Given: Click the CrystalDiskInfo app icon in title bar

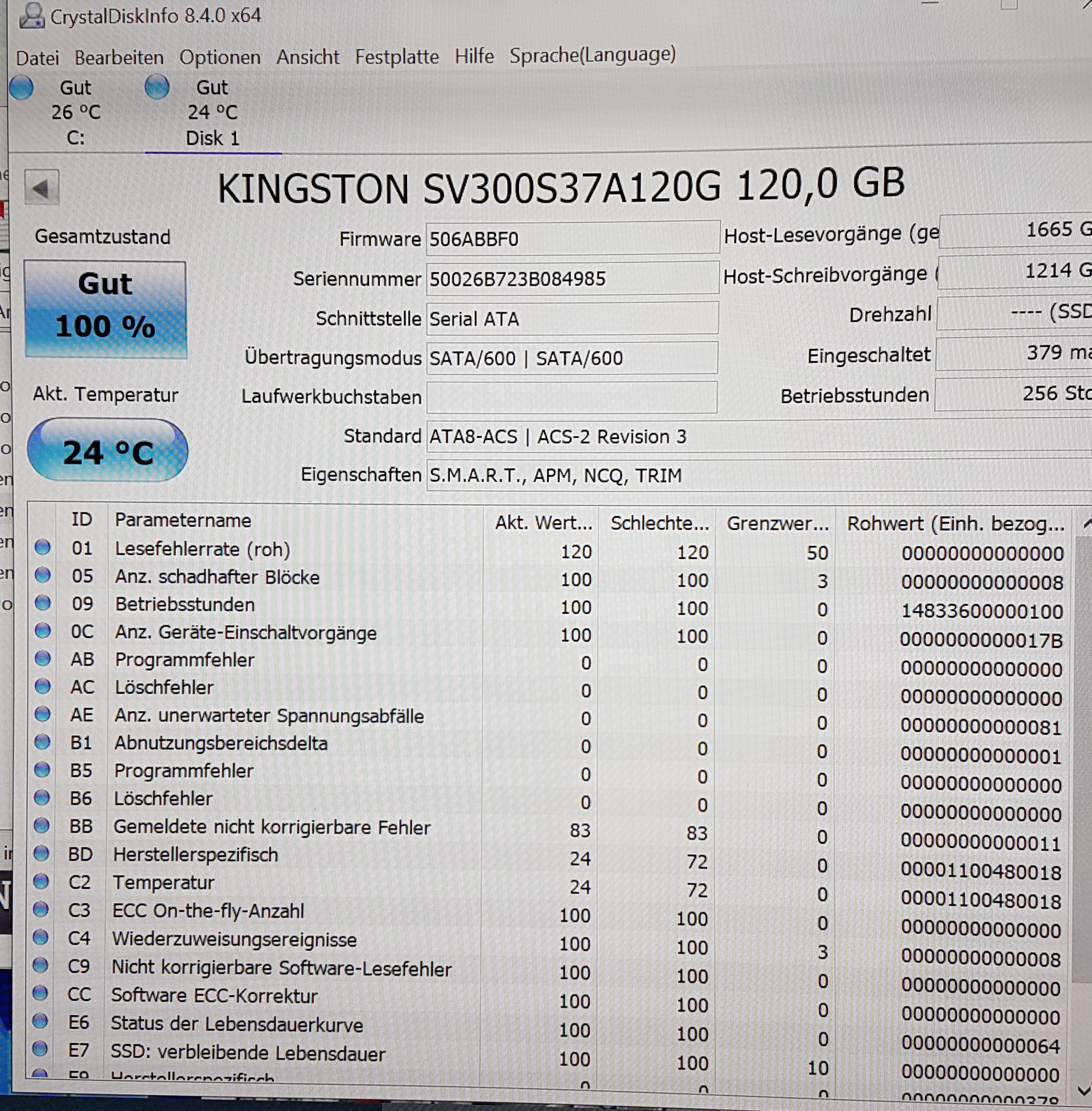Looking at the screenshot, I should [x=32, y=16].
